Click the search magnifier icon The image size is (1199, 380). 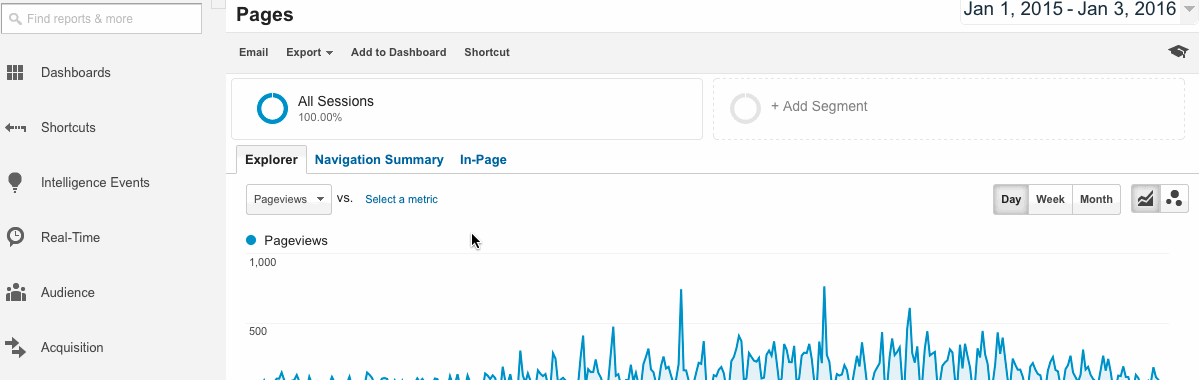pos(15,18)
